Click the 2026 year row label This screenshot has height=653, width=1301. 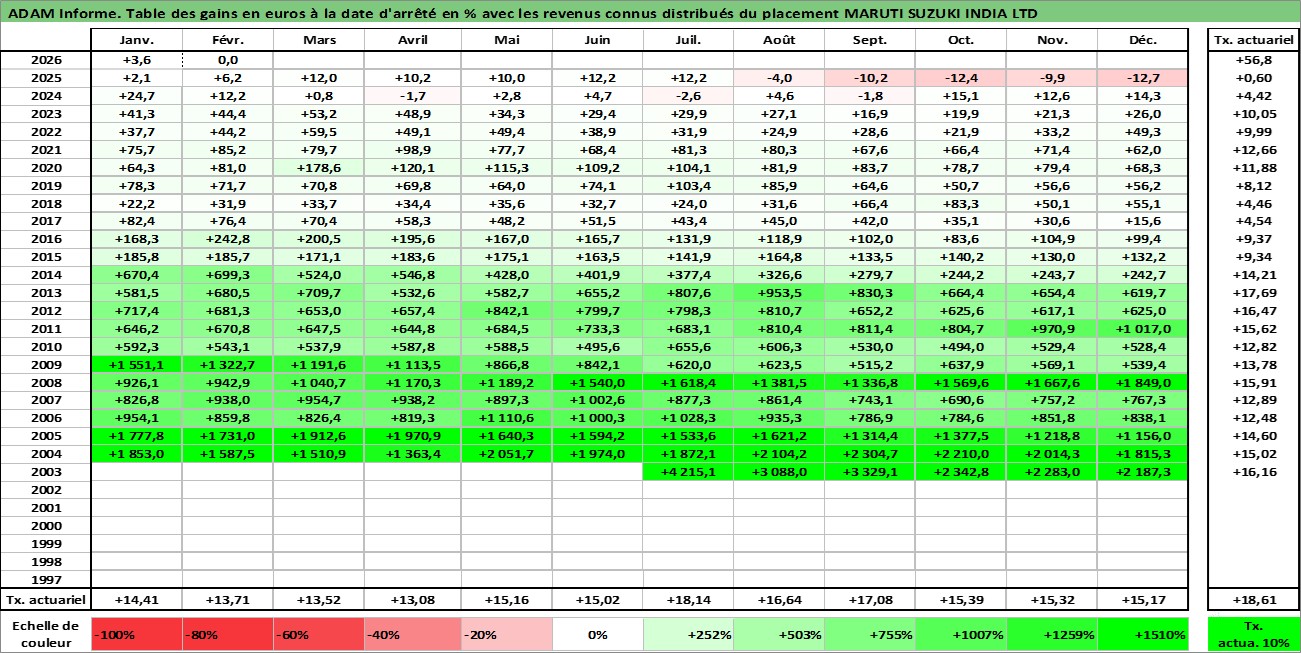pyautogui.click(x=45, y=60)
